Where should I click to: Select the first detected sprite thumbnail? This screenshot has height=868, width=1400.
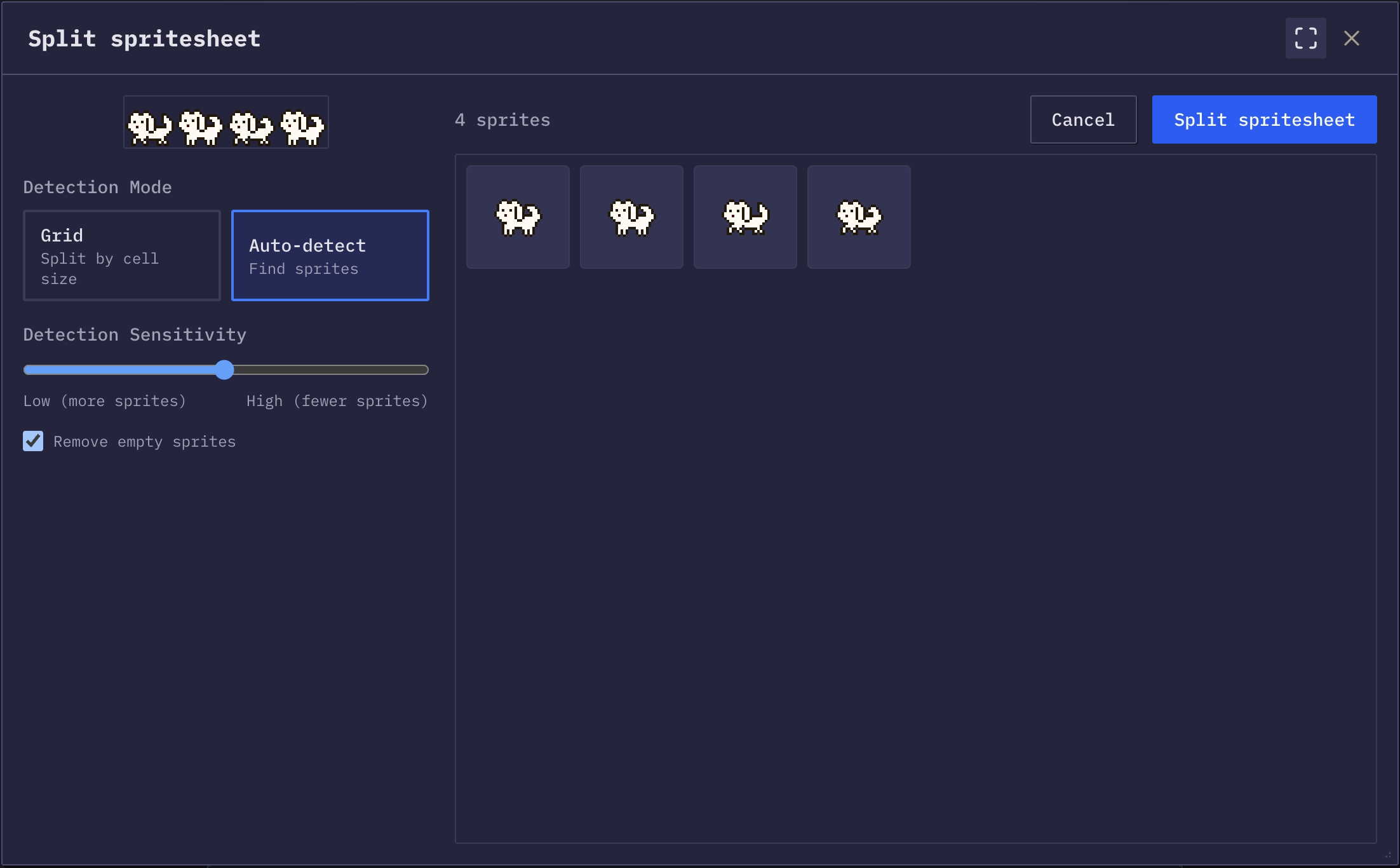pos(518,217)
